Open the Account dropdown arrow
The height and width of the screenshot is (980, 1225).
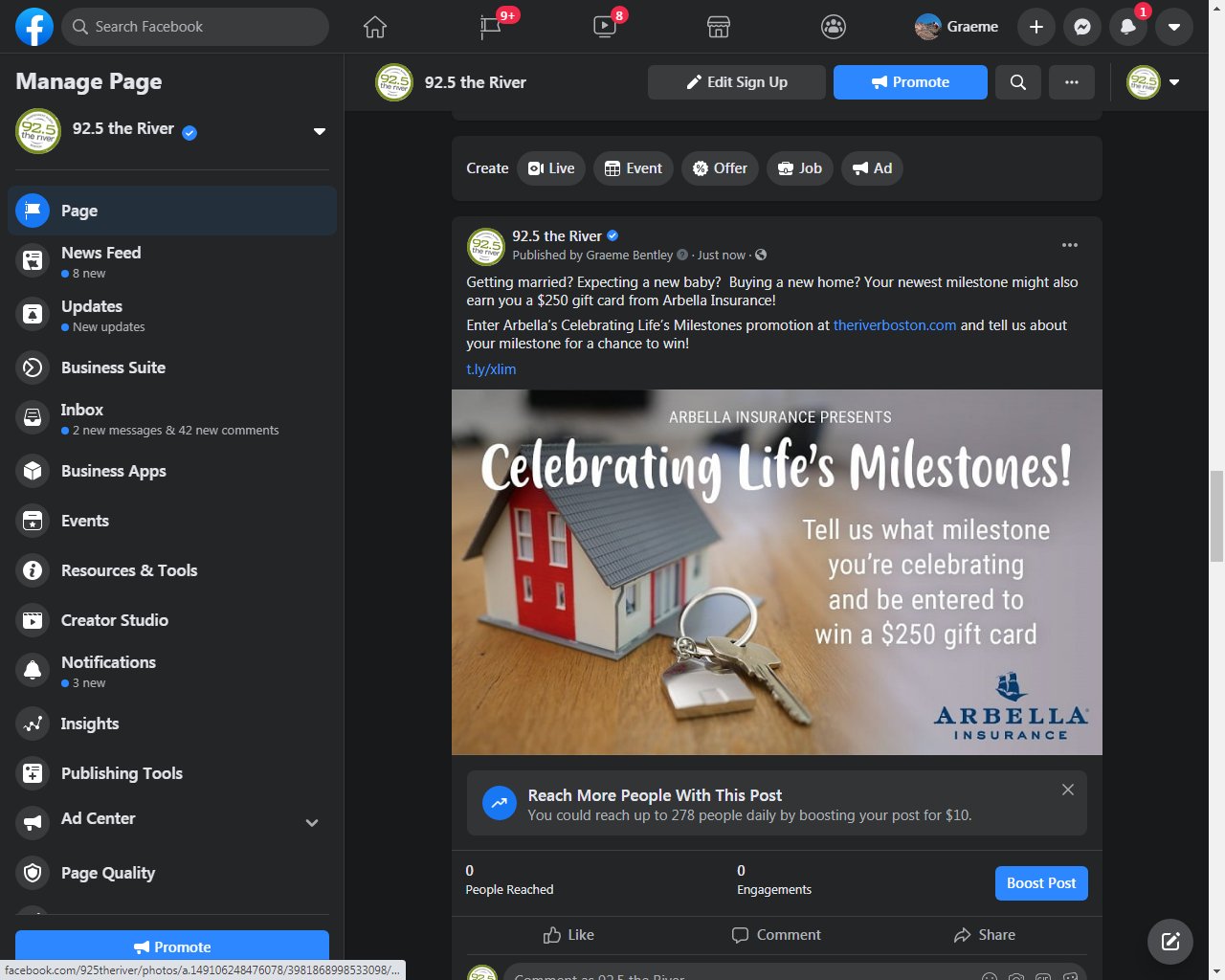point(1174,27)
